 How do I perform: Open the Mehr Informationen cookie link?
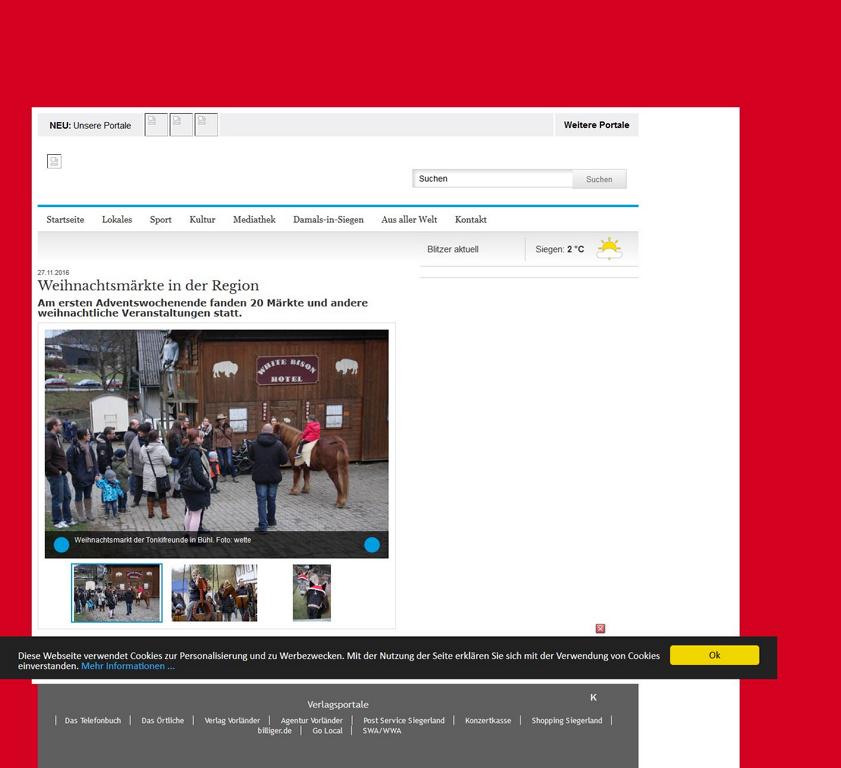pyautogui.click(x=128, y=666)
